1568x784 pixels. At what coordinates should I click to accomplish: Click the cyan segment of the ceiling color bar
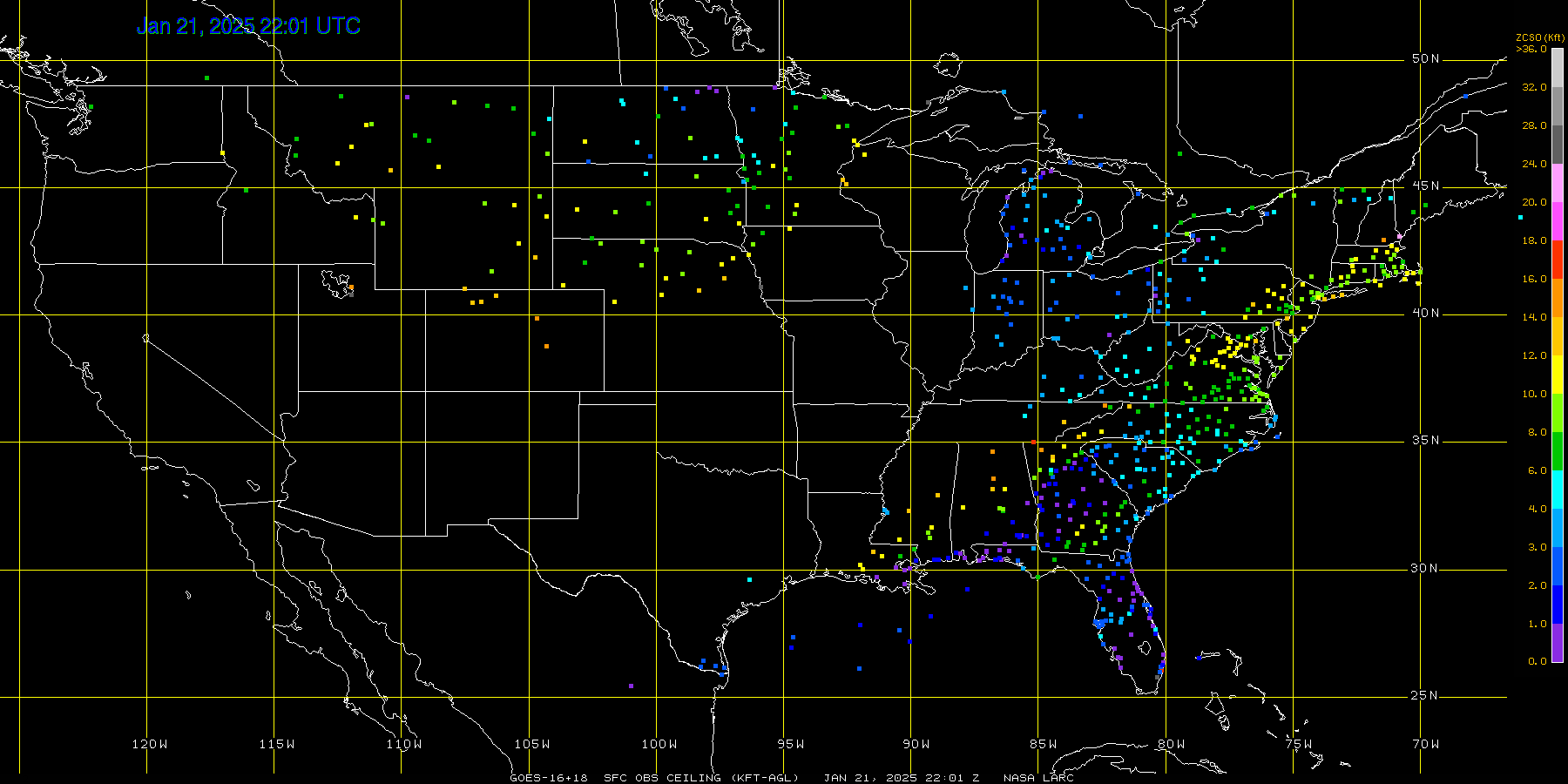click(x=1558, y=490)
